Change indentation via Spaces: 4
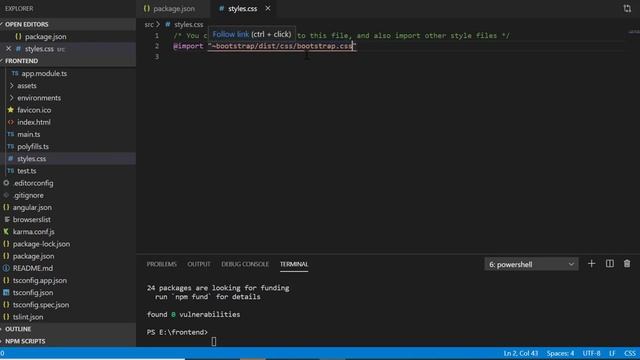Screen dimensions: 640x360 point(560,353)
